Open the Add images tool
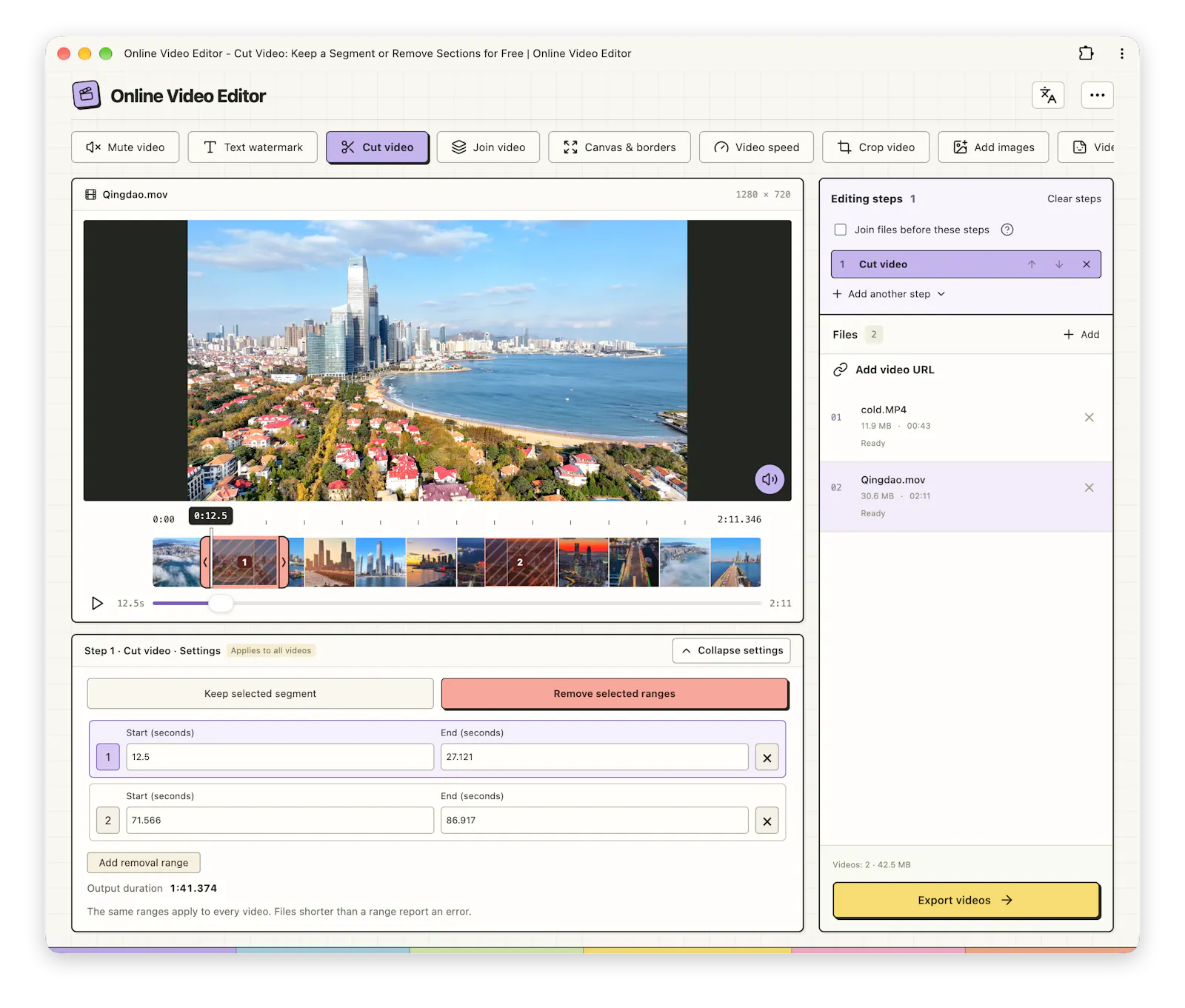Screen dimensions: 1185x1008 (x=993, y=147)
